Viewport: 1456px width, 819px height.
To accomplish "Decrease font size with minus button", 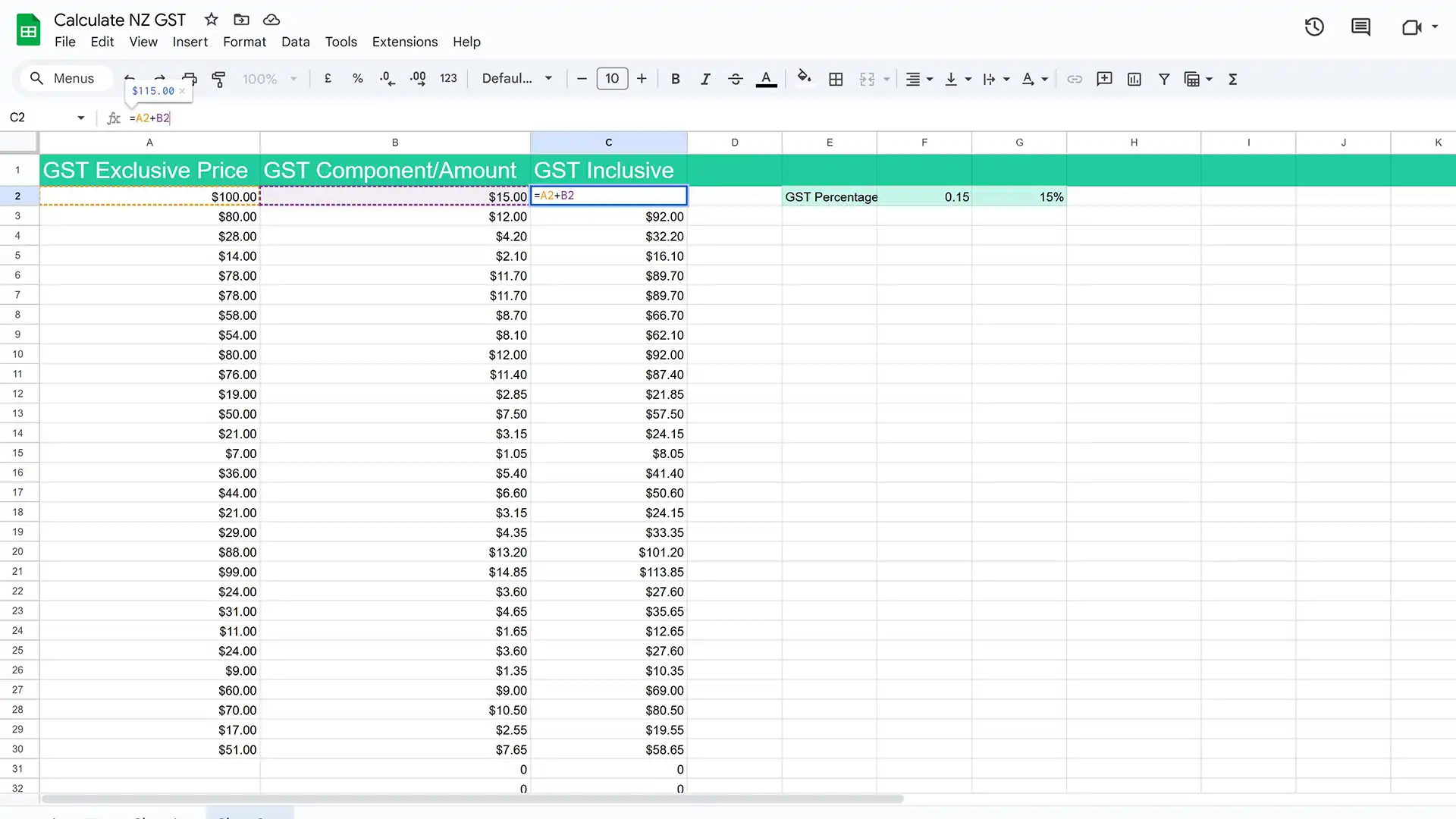I will (582, 79).
